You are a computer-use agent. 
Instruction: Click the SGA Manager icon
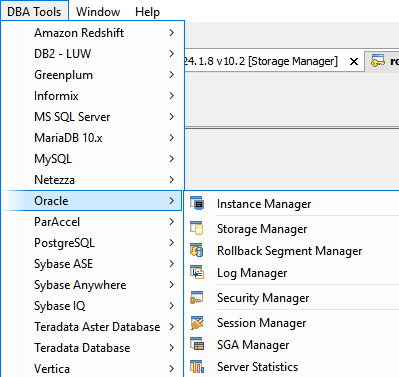click(197, 344)
